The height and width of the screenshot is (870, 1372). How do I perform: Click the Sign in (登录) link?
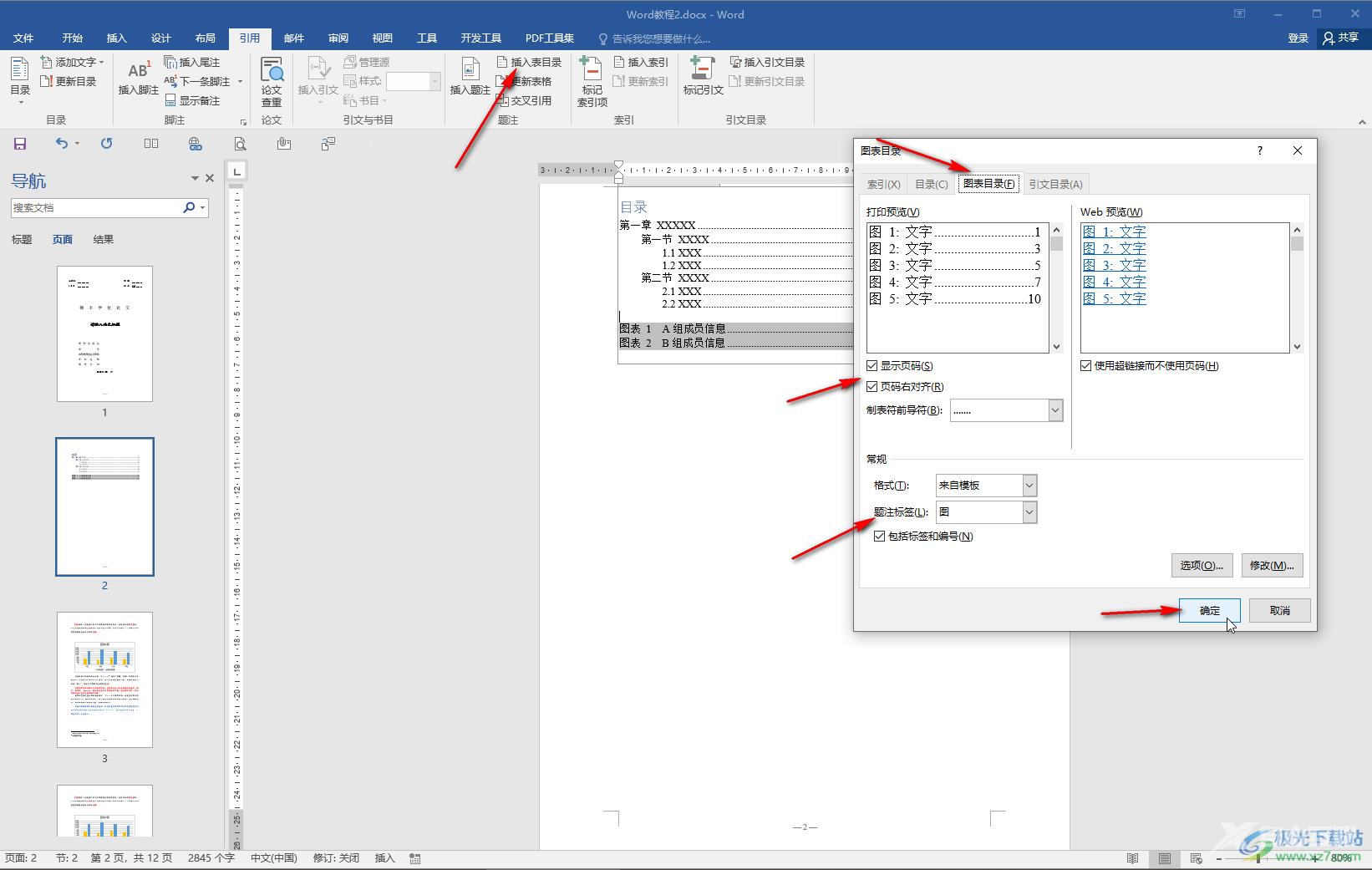coord(1298,38)
